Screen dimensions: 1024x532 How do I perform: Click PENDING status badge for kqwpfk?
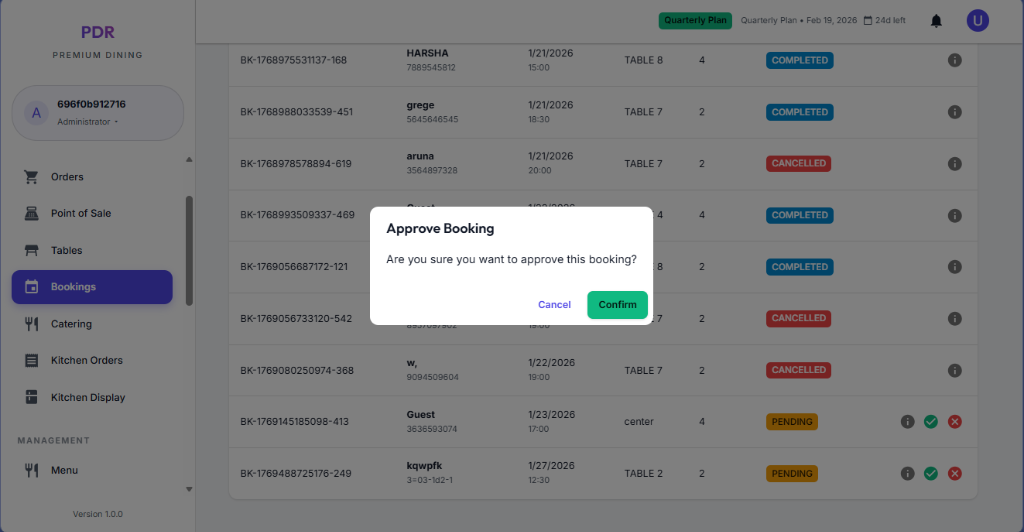[x=792, y=473]
